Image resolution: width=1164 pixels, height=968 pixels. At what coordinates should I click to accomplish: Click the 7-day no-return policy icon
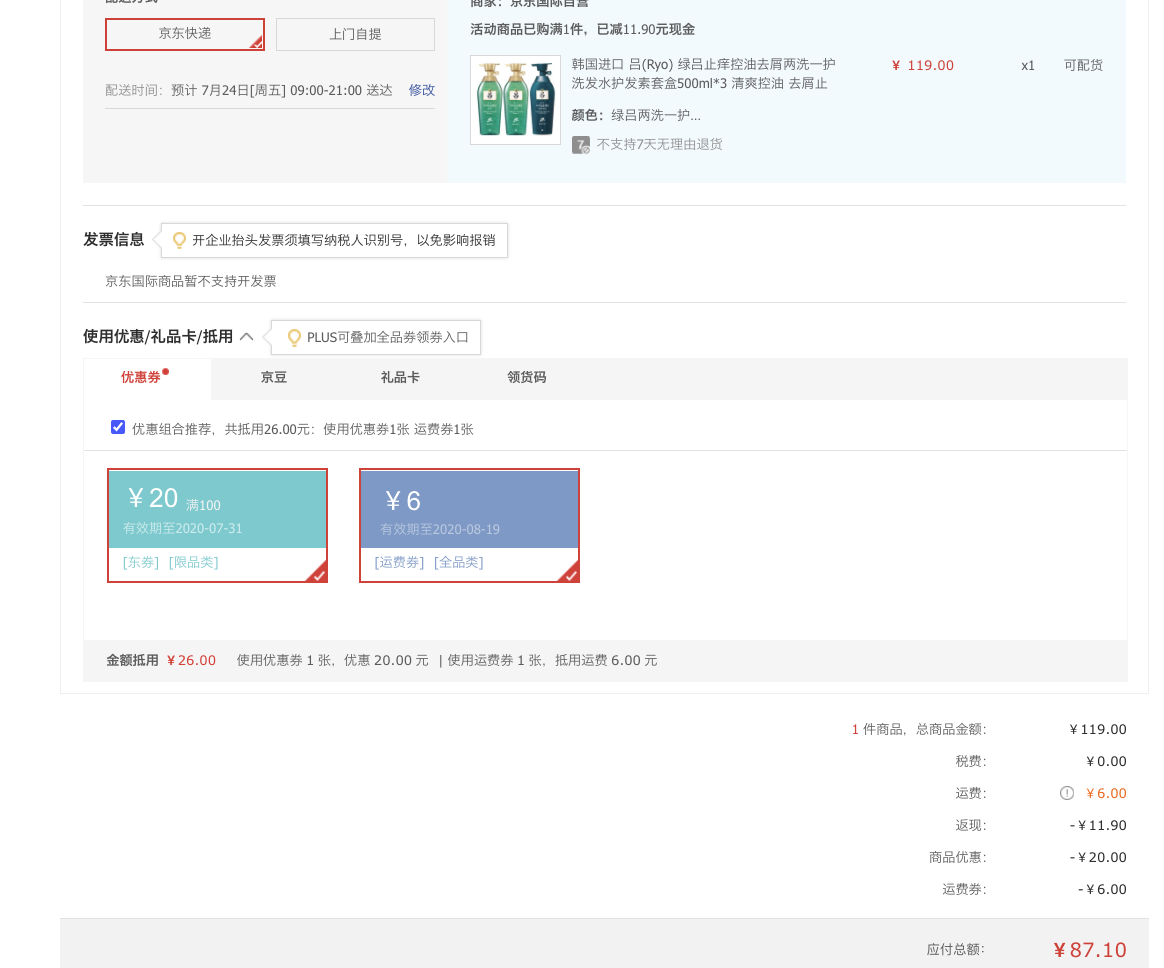(x=581, y=144)
